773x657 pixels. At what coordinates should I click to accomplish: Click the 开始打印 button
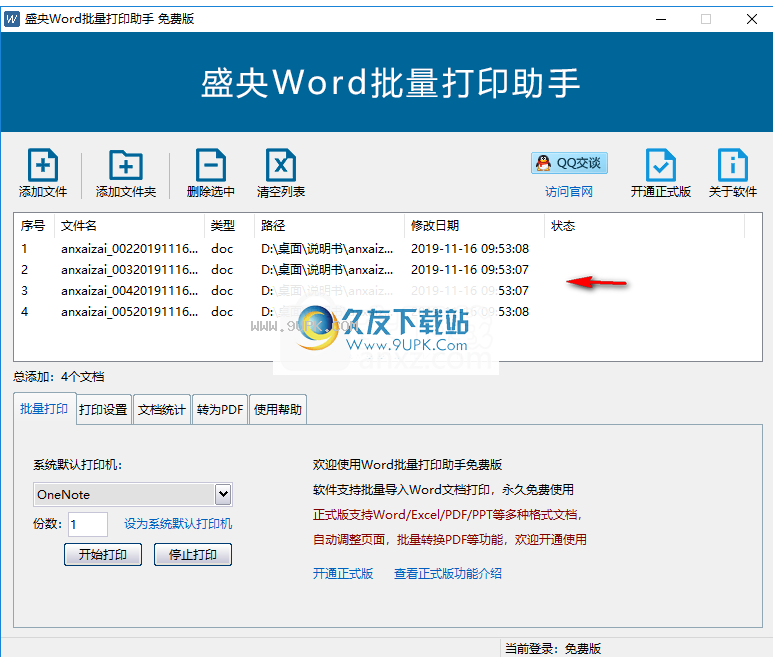(103, 555)
